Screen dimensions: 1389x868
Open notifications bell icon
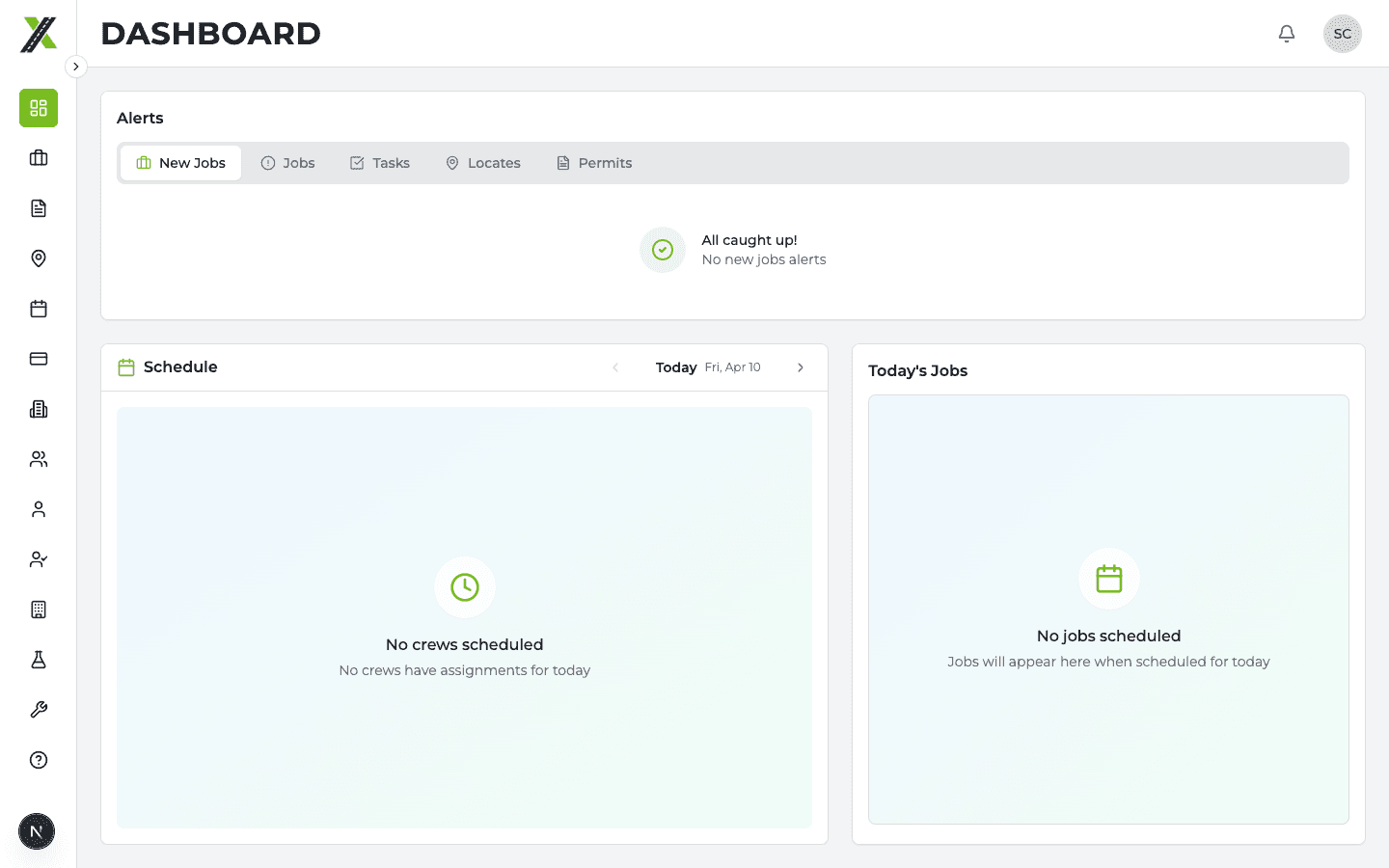tap(1287, 34)
